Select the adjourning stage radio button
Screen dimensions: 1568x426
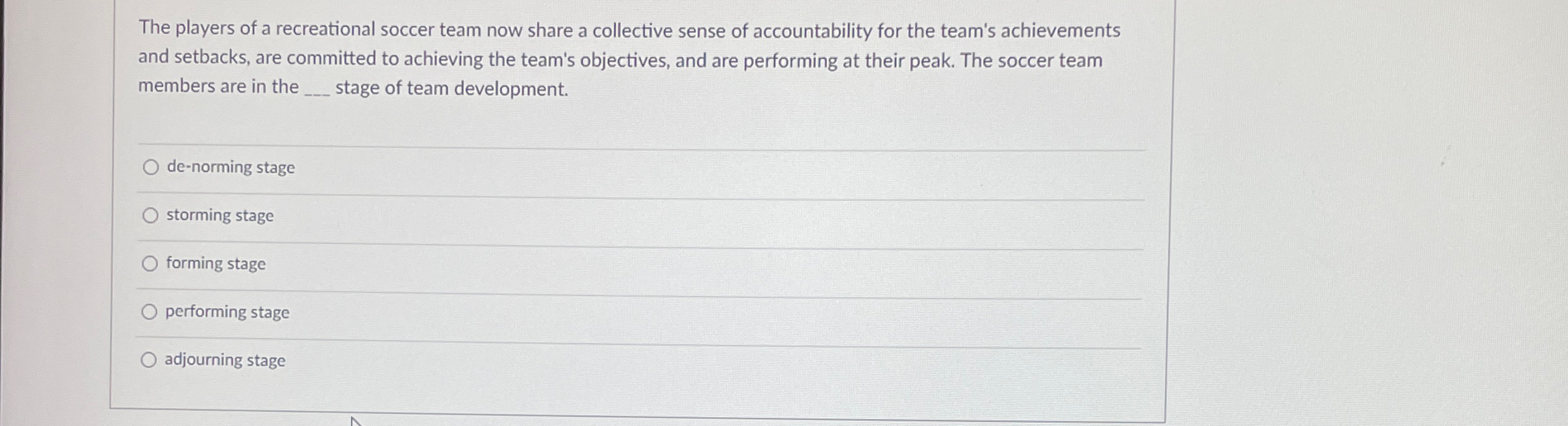pos(150,359)
